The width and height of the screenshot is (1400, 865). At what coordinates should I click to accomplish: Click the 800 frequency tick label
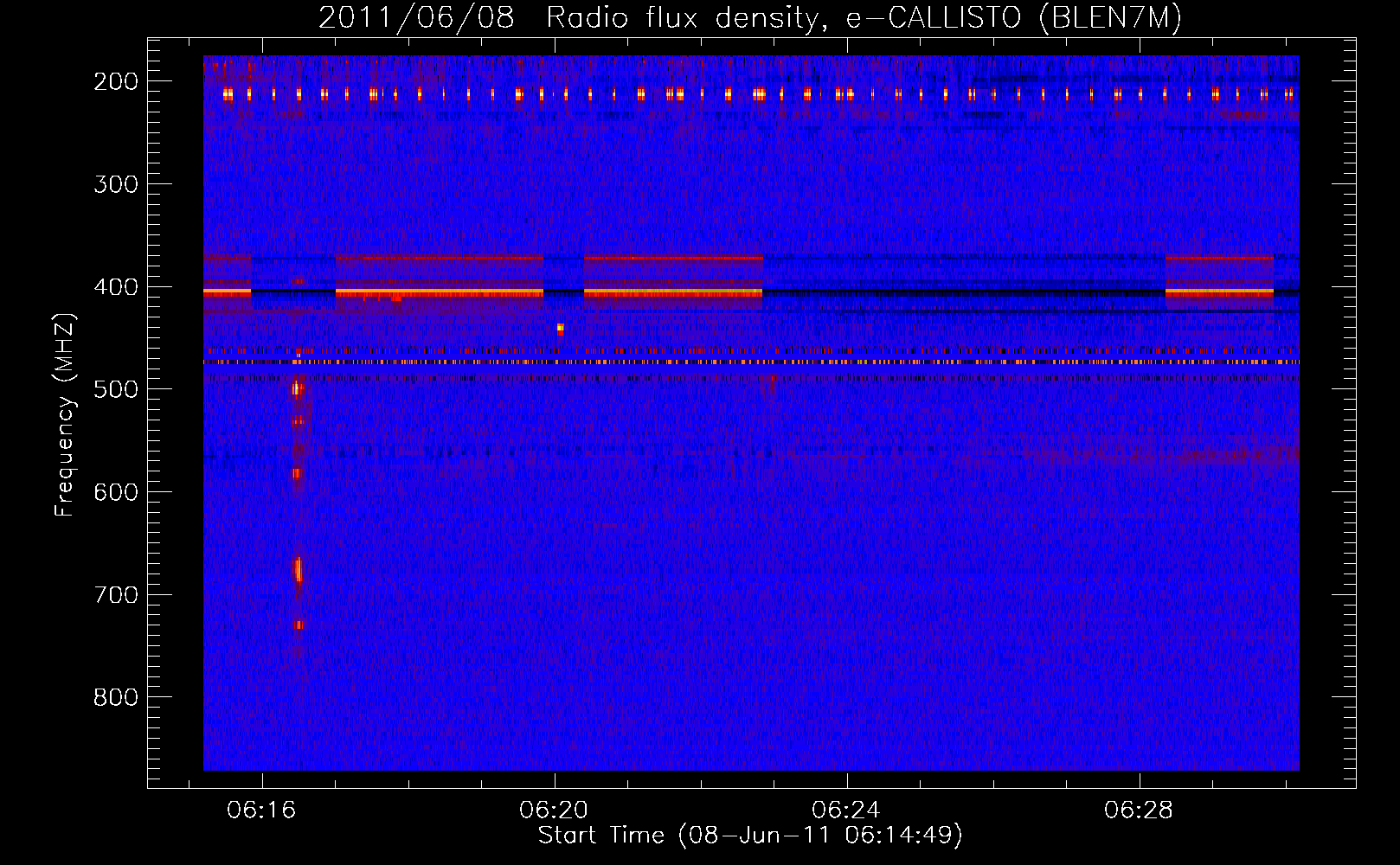[116, 697]
